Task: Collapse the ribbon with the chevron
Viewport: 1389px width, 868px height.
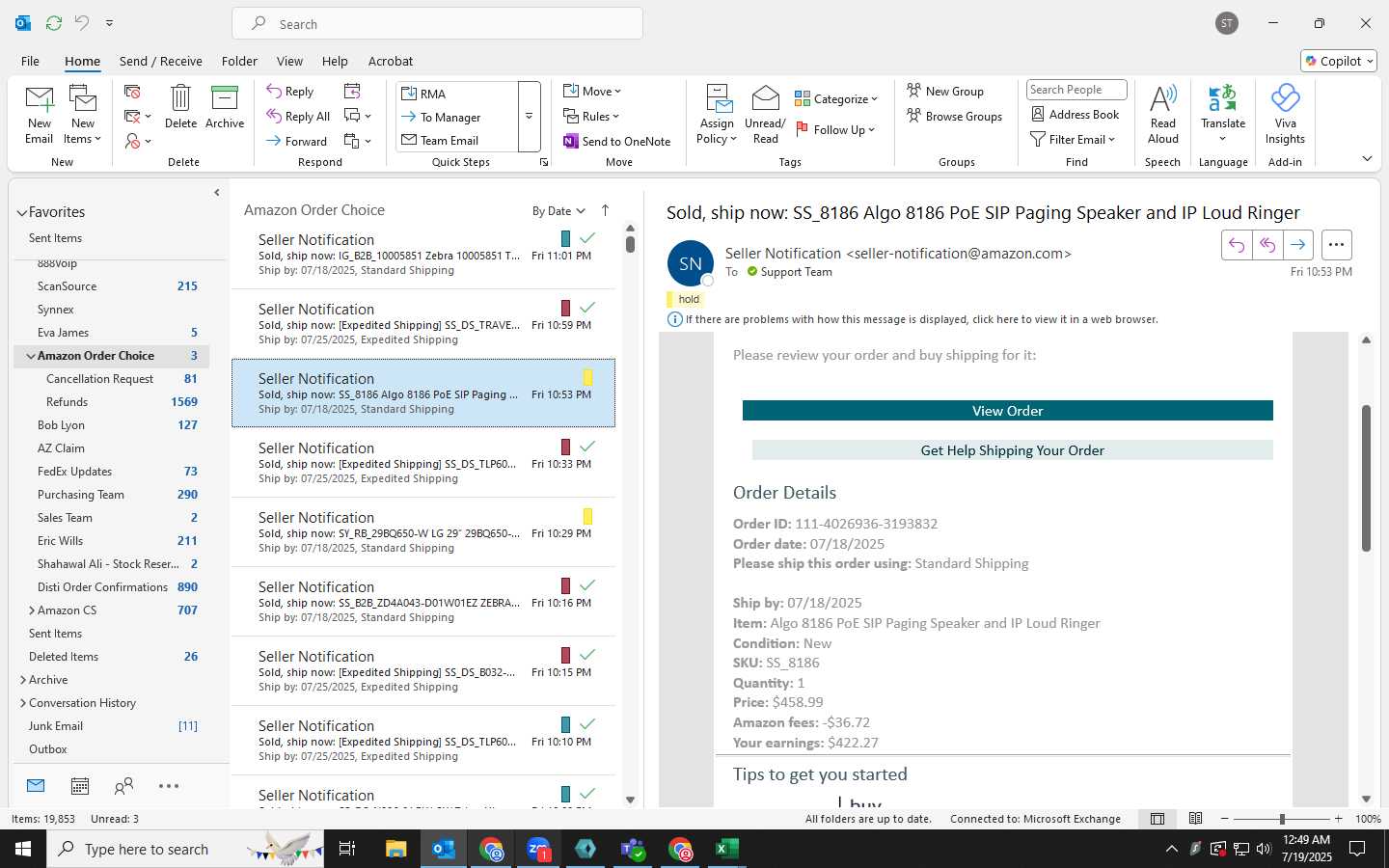Action: [1367, 159]
